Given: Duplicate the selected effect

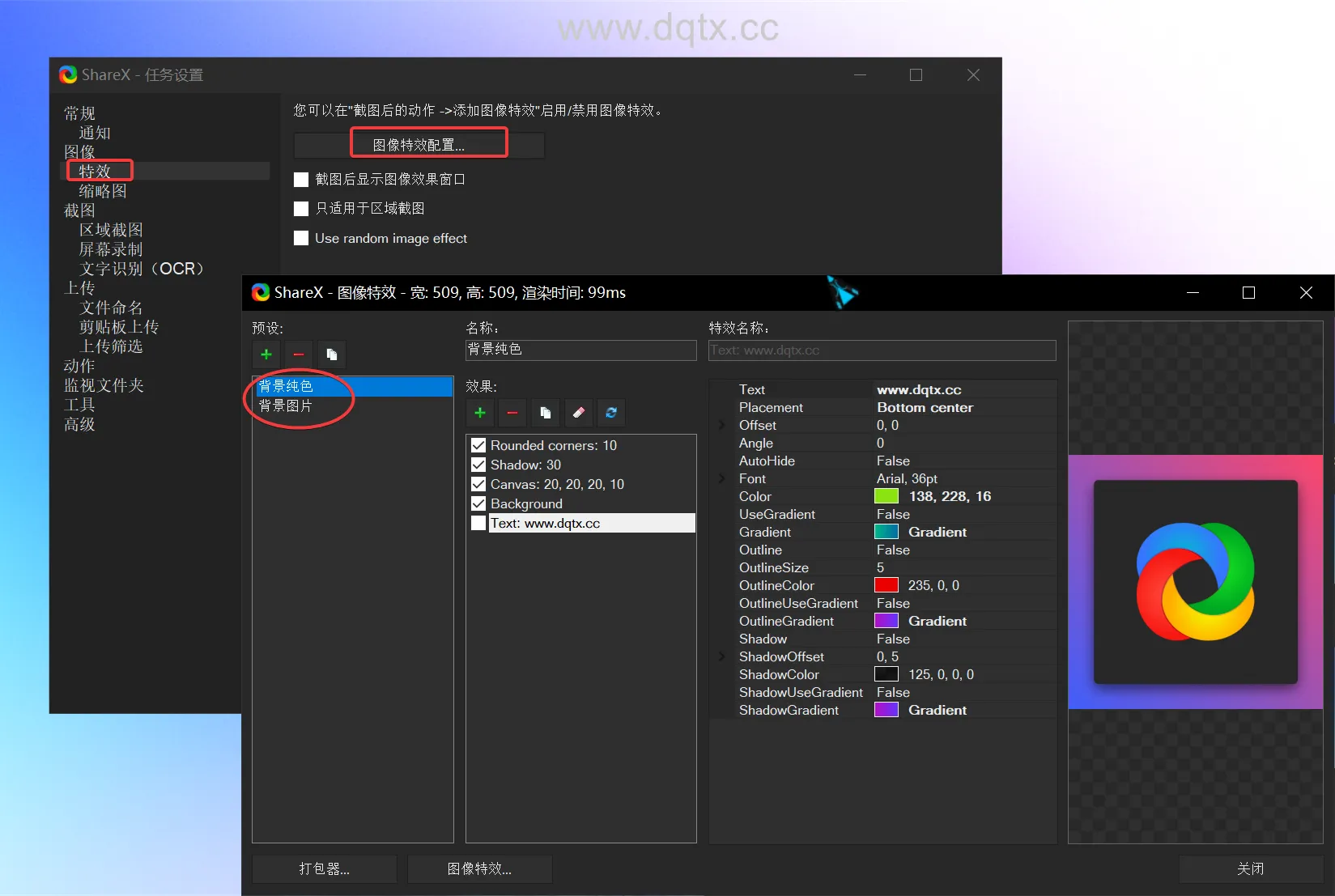Looking at the screenshot, I should pyautogui.click(x=546, y=413).
